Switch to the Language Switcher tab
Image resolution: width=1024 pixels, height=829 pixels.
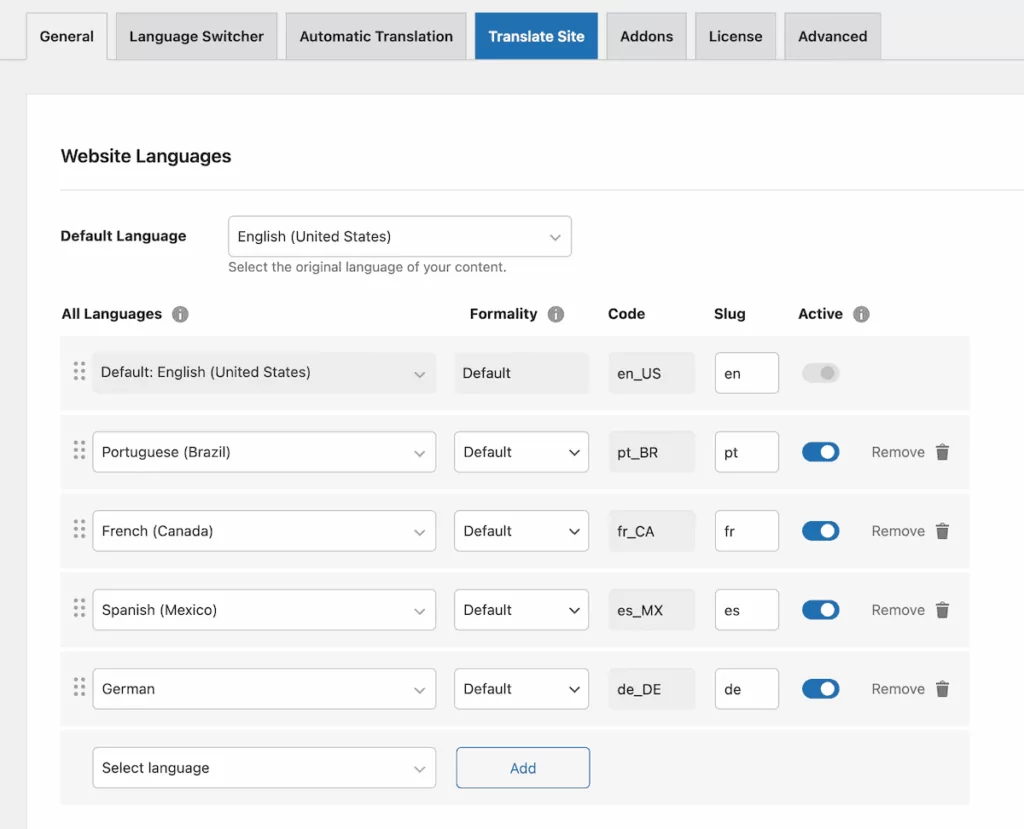pyautogui.click(x=195, y=36)
